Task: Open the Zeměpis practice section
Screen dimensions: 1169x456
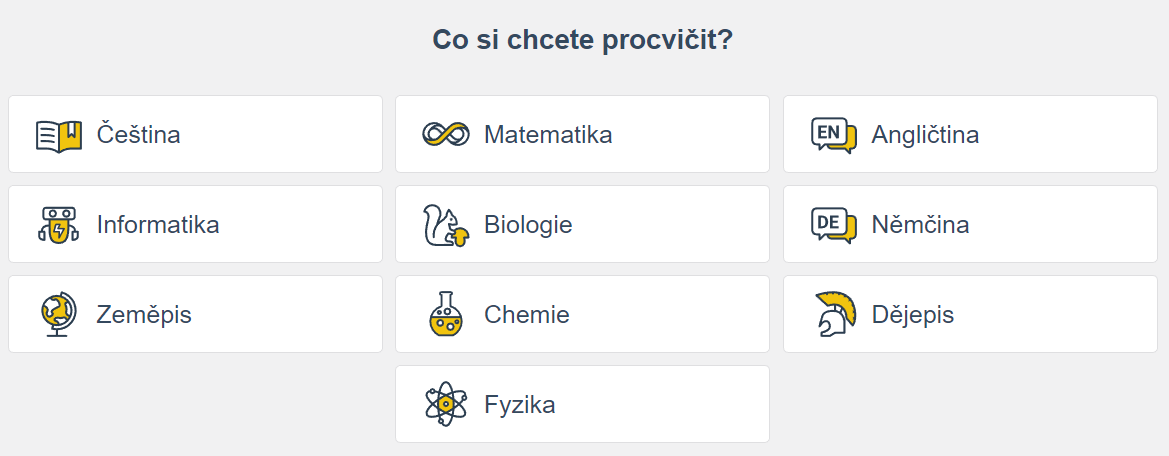Action: pos(144,314)
